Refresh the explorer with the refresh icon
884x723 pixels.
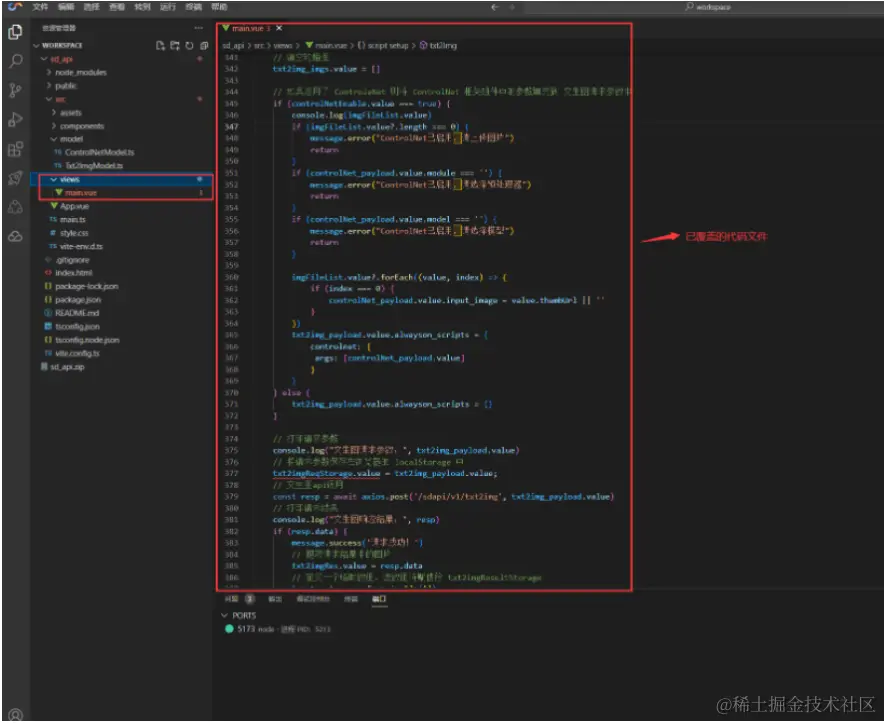tap(189, 45)
